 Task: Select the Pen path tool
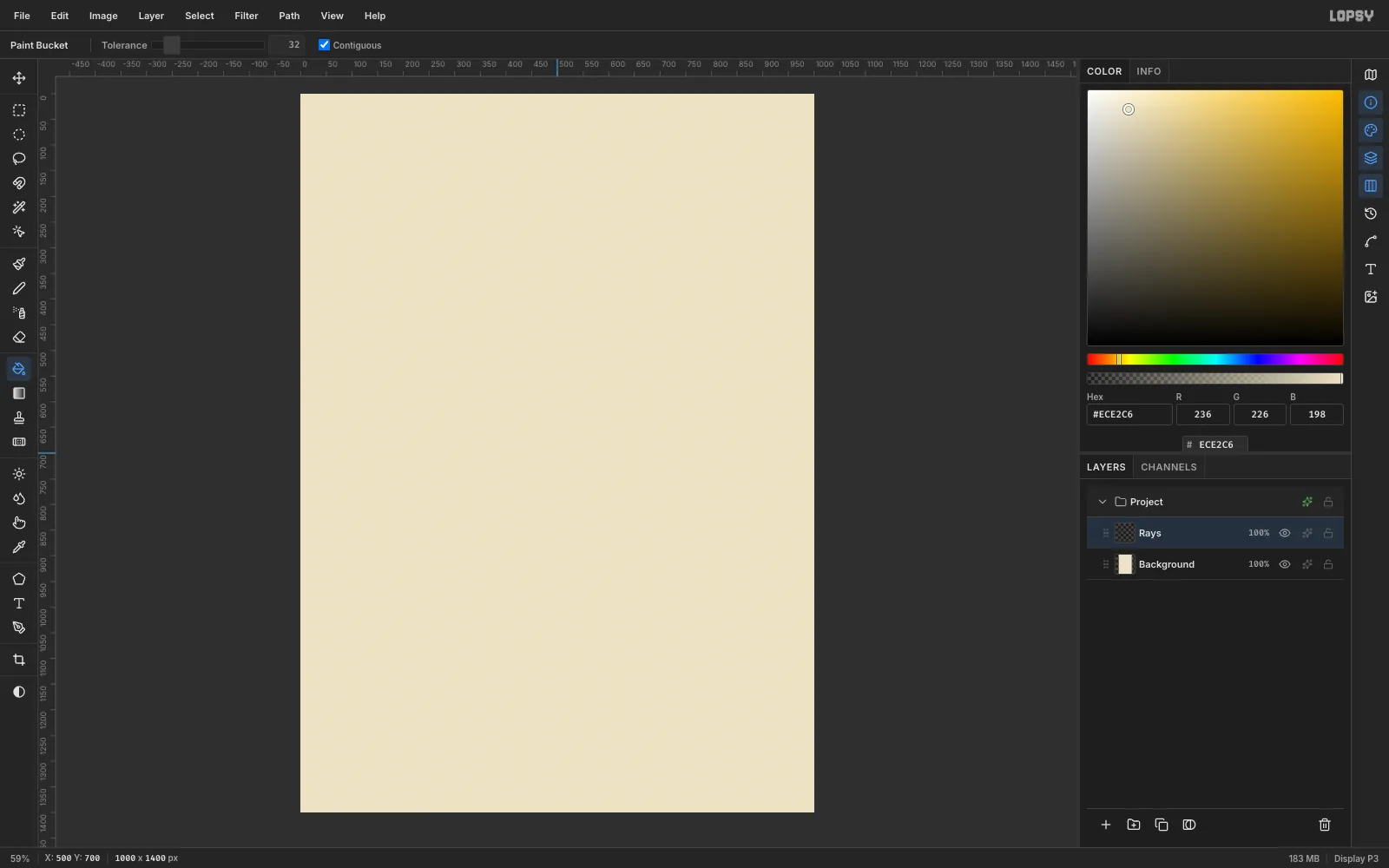tap(19, 628)
